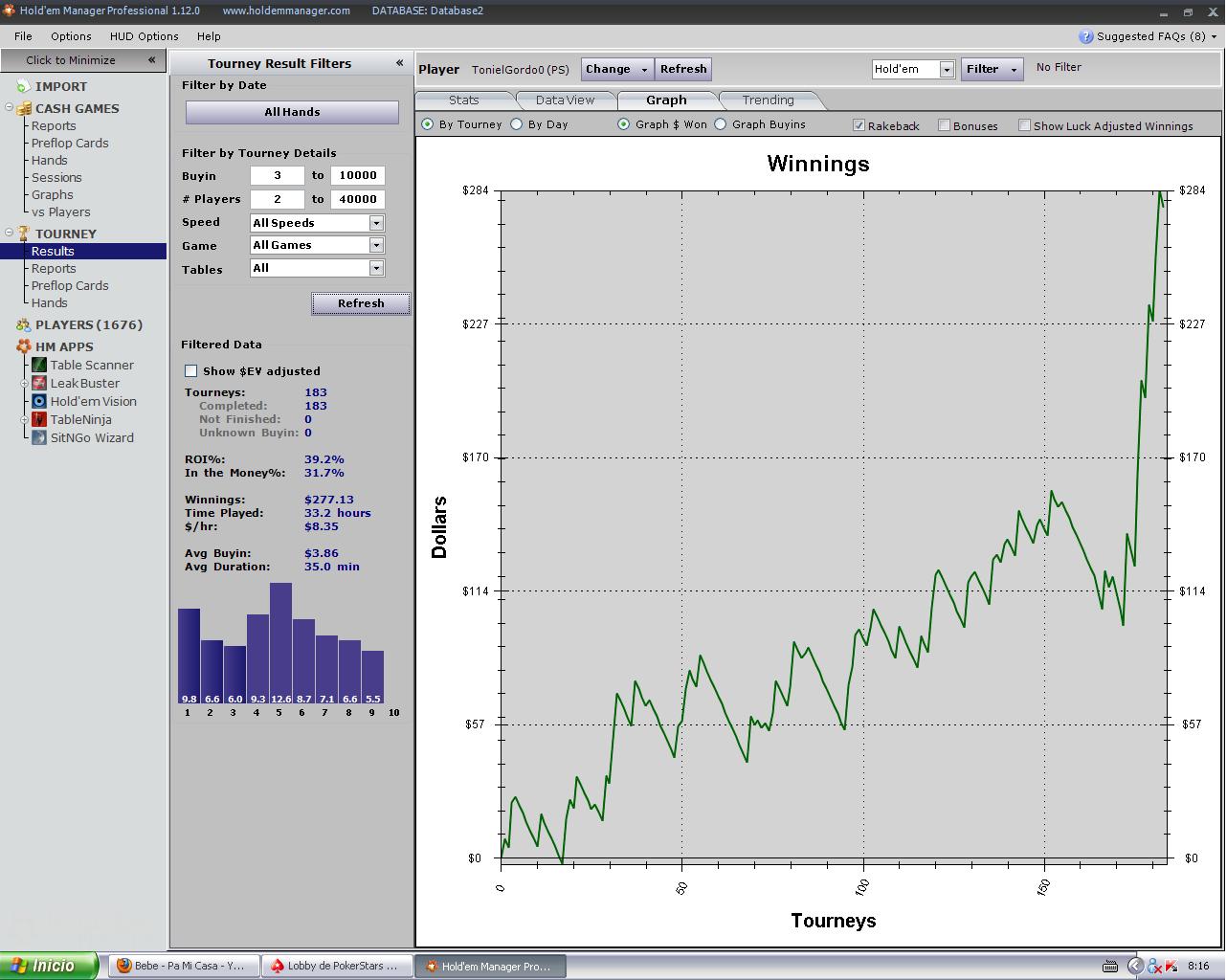
Task: Open the Options menu
Action: pyautogui.click(x=71, y=36)
